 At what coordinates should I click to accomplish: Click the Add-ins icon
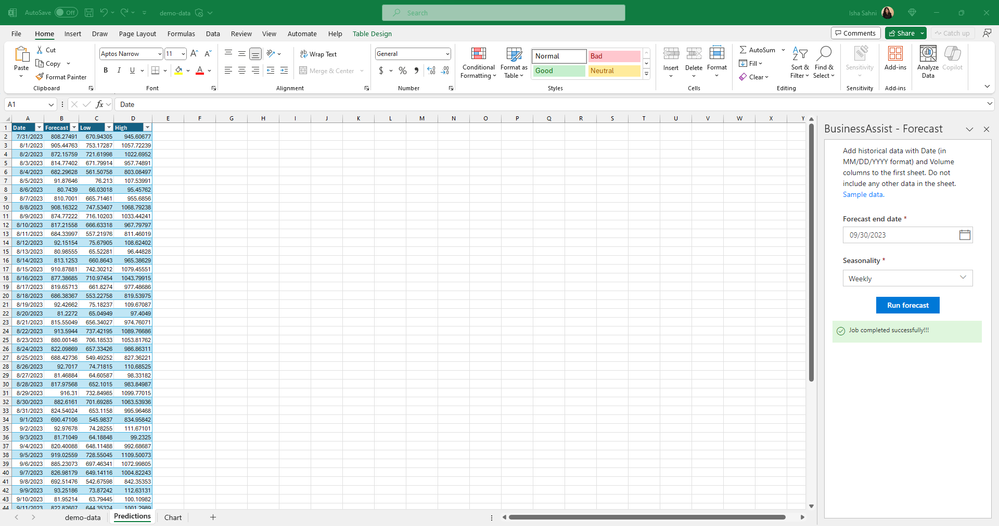(895, 54)
